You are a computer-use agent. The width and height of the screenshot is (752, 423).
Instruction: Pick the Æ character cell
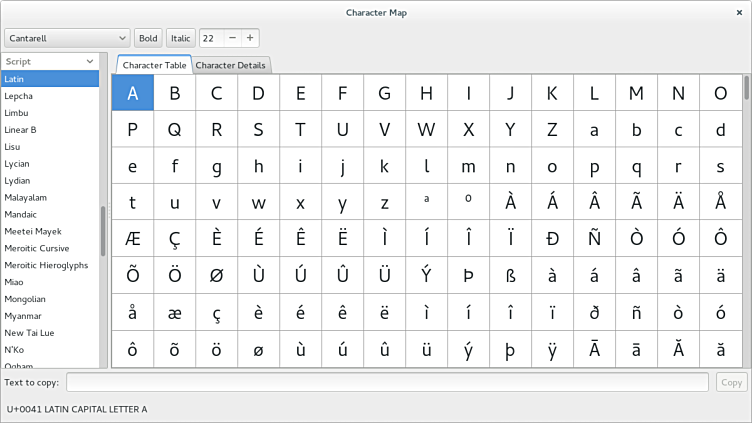point(133,239)
